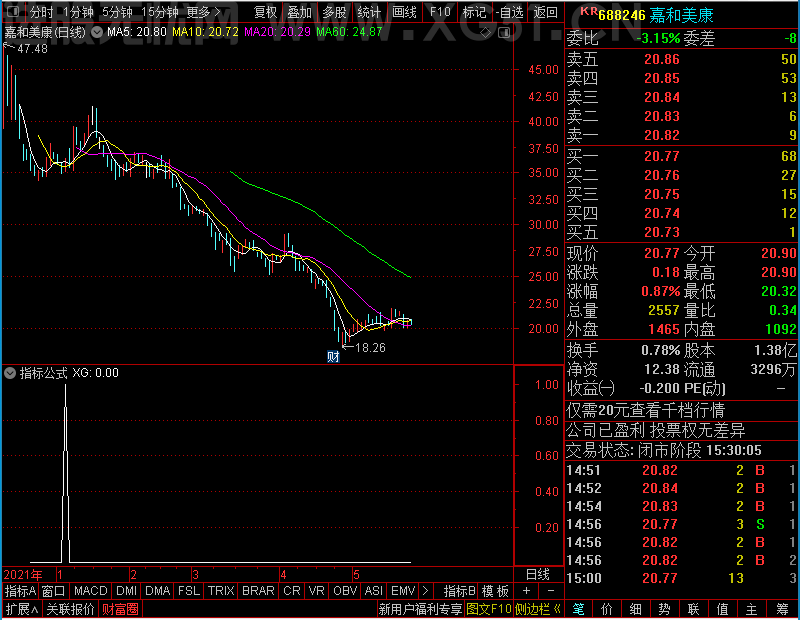The image size is (800, 620).
Task: Click 模板 template button
Action: coord(495,591)
